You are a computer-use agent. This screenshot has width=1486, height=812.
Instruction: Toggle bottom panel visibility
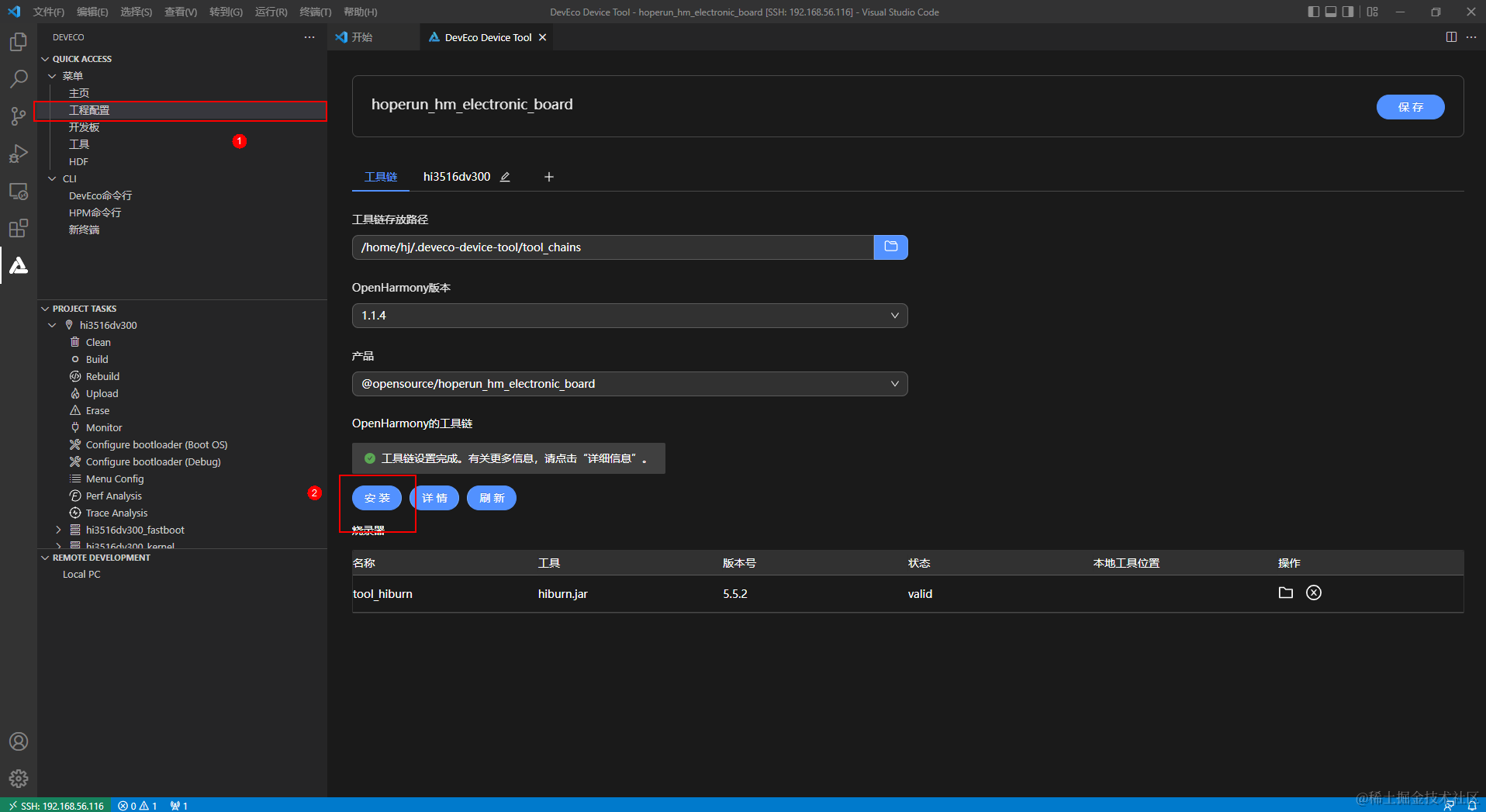click(x=1331, y=12)
